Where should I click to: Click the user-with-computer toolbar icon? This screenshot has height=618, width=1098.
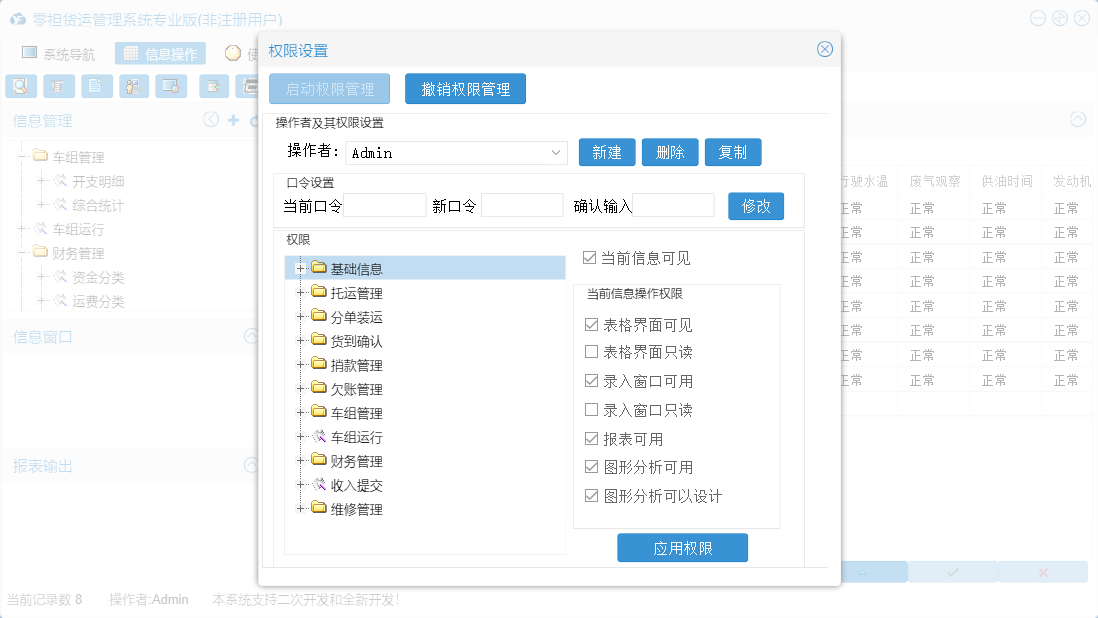[134, 86]
